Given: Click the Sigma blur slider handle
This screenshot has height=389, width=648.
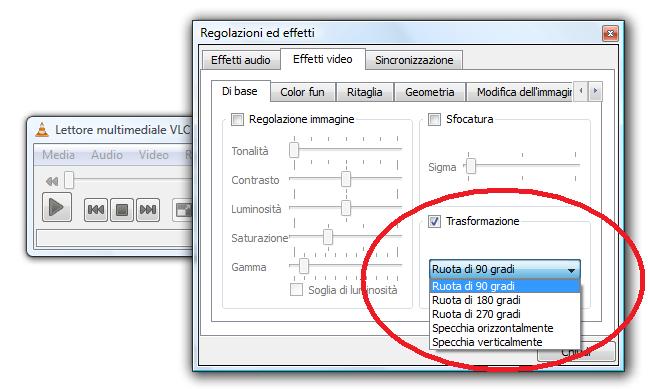Looking at the screenshot, I should tap(471, 166).
